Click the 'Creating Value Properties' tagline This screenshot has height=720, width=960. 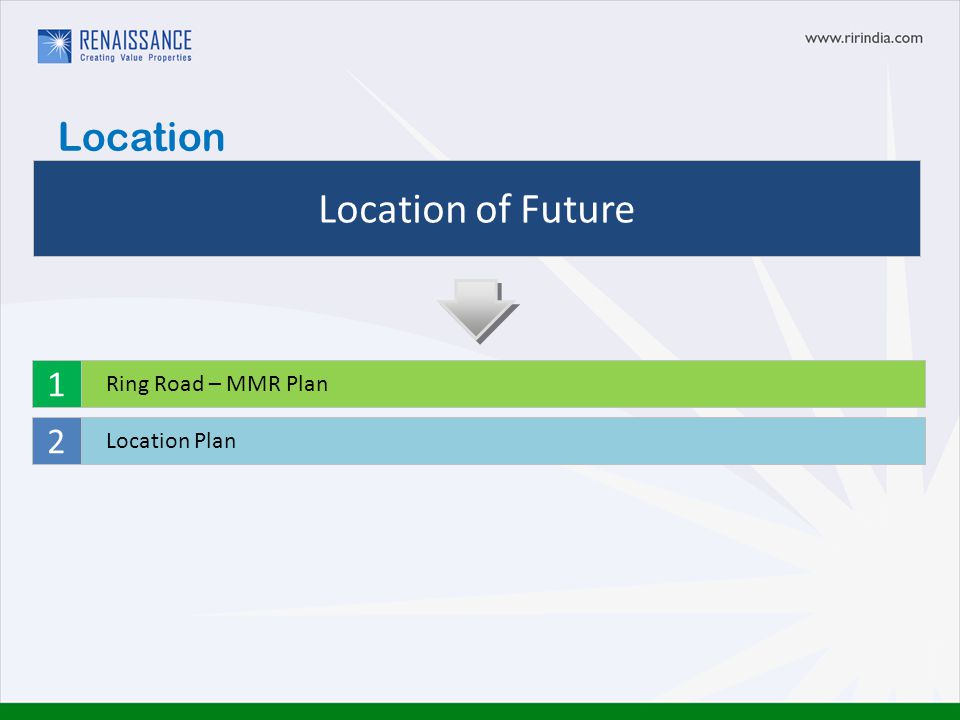pyautogui.click(x=136, y=58)
